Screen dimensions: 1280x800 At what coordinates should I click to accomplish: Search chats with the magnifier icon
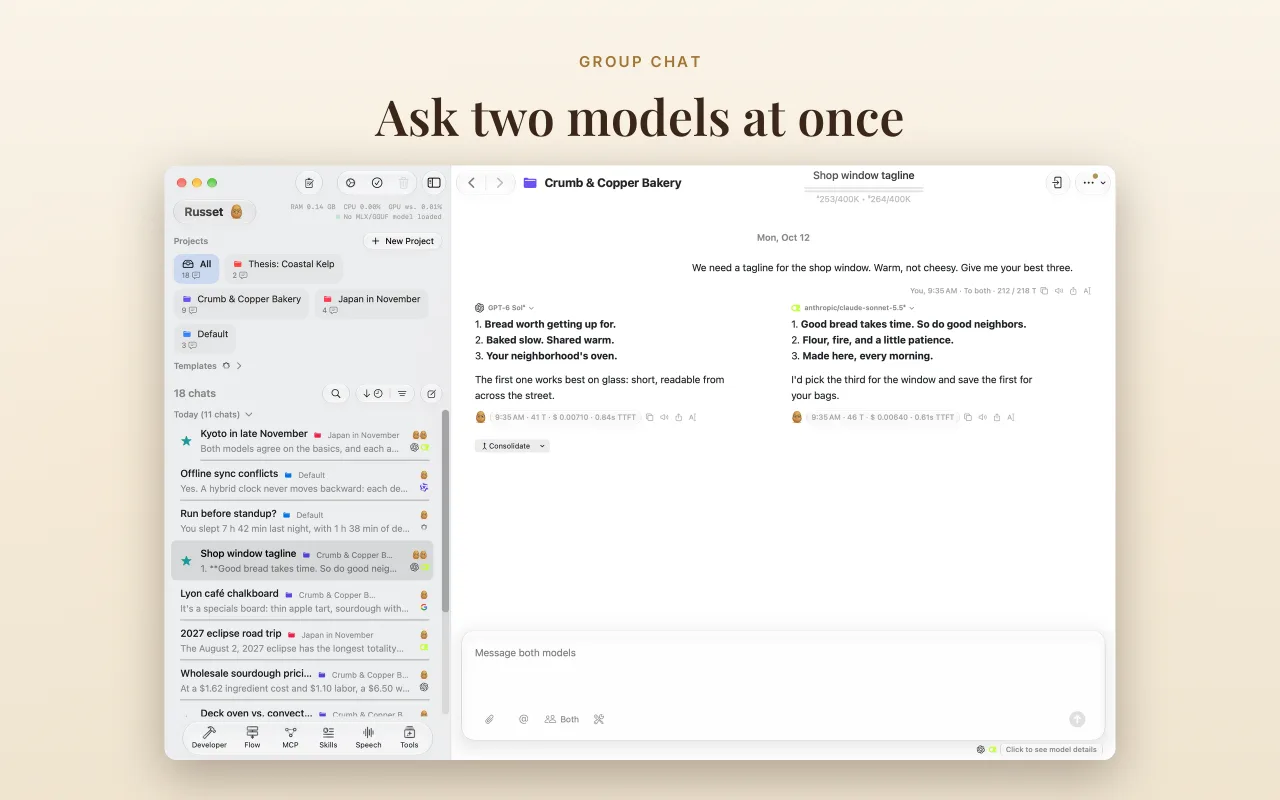[x=336, y=394]
